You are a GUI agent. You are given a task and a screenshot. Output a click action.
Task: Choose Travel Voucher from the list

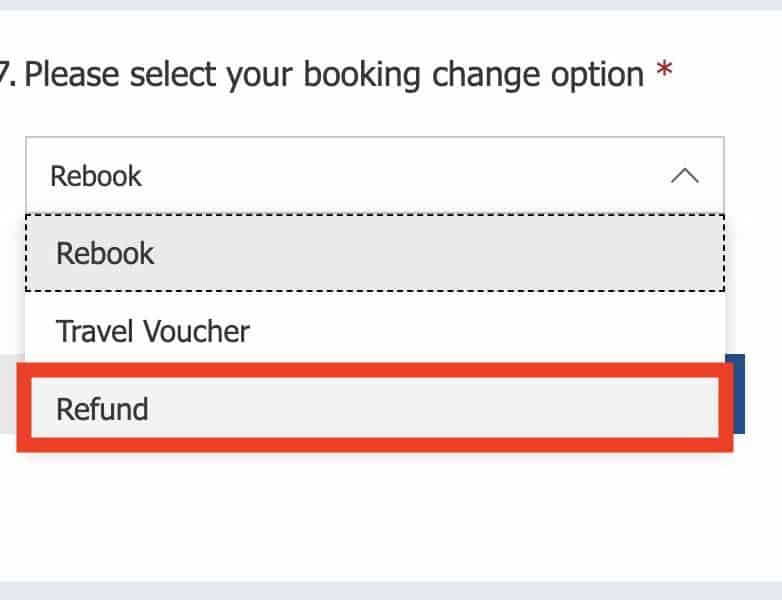(x=375, y=331)
